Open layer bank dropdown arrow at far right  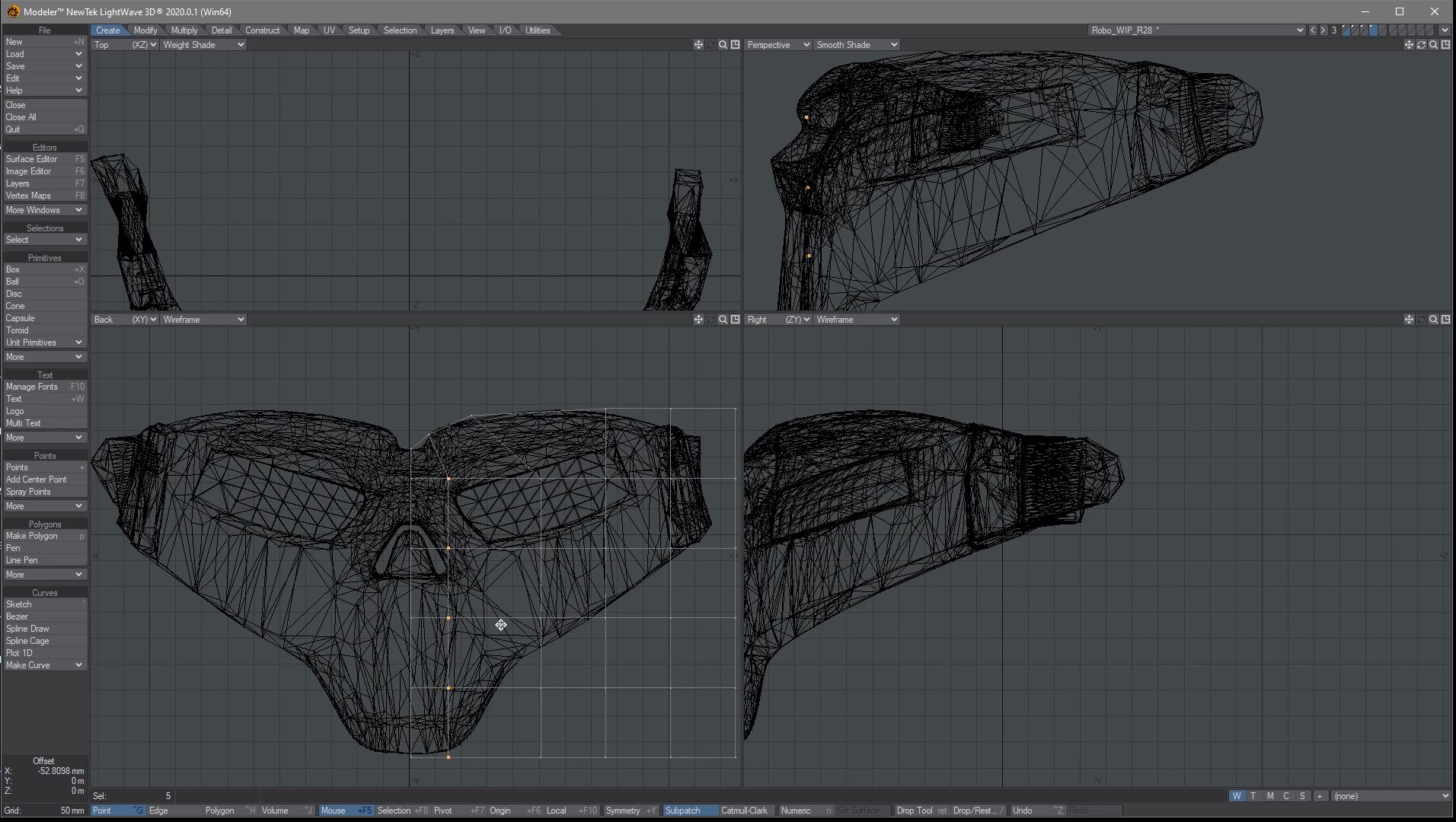1445,30
